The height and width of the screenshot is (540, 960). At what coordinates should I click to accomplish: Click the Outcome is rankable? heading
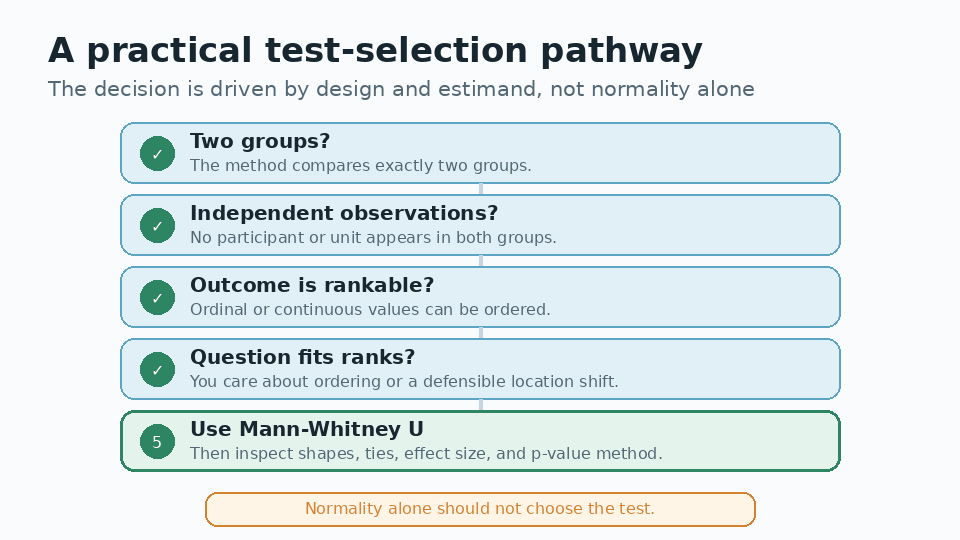coord(312,285)
